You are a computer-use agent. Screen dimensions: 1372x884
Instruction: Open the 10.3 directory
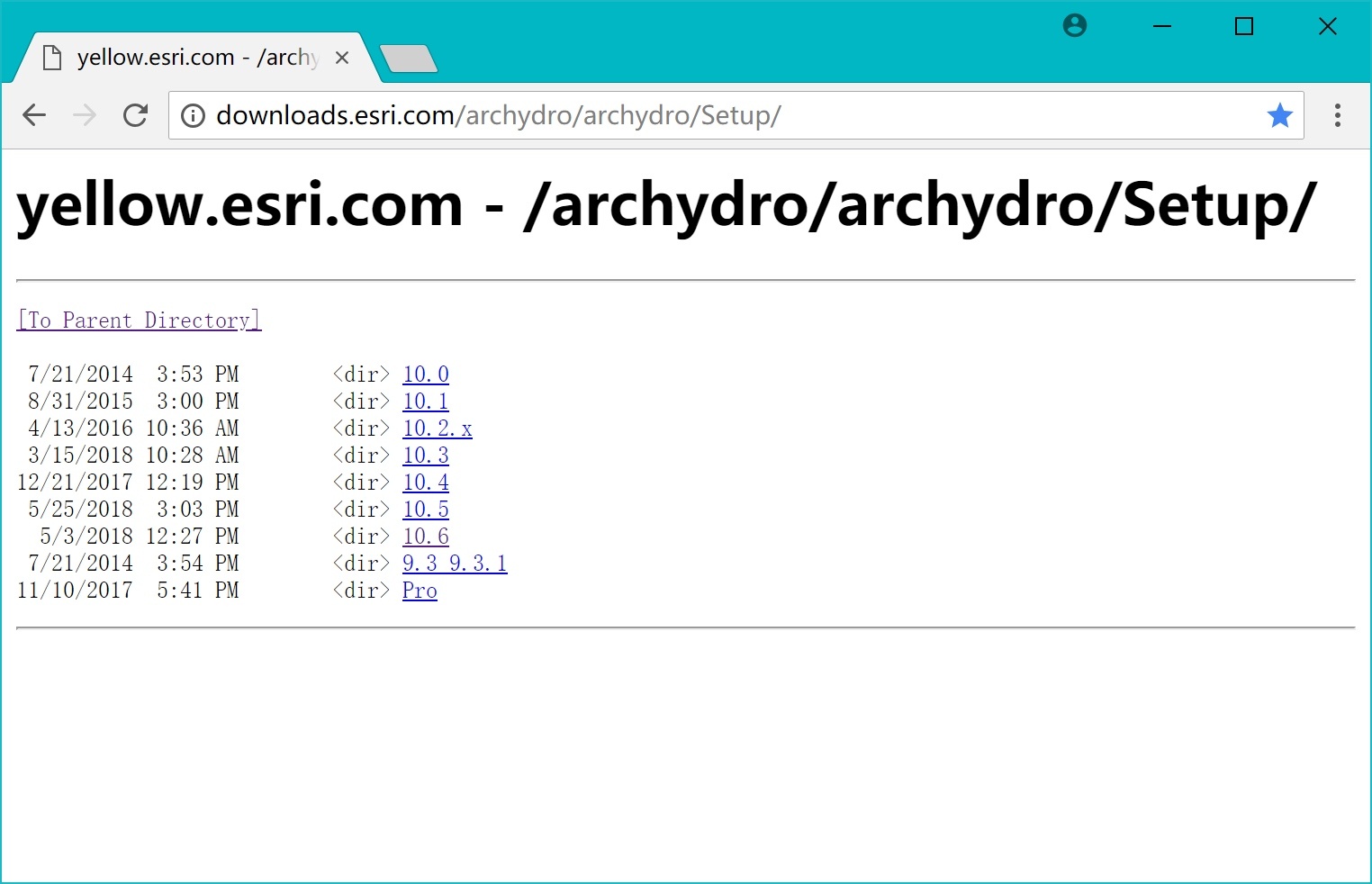coord(426,455)
